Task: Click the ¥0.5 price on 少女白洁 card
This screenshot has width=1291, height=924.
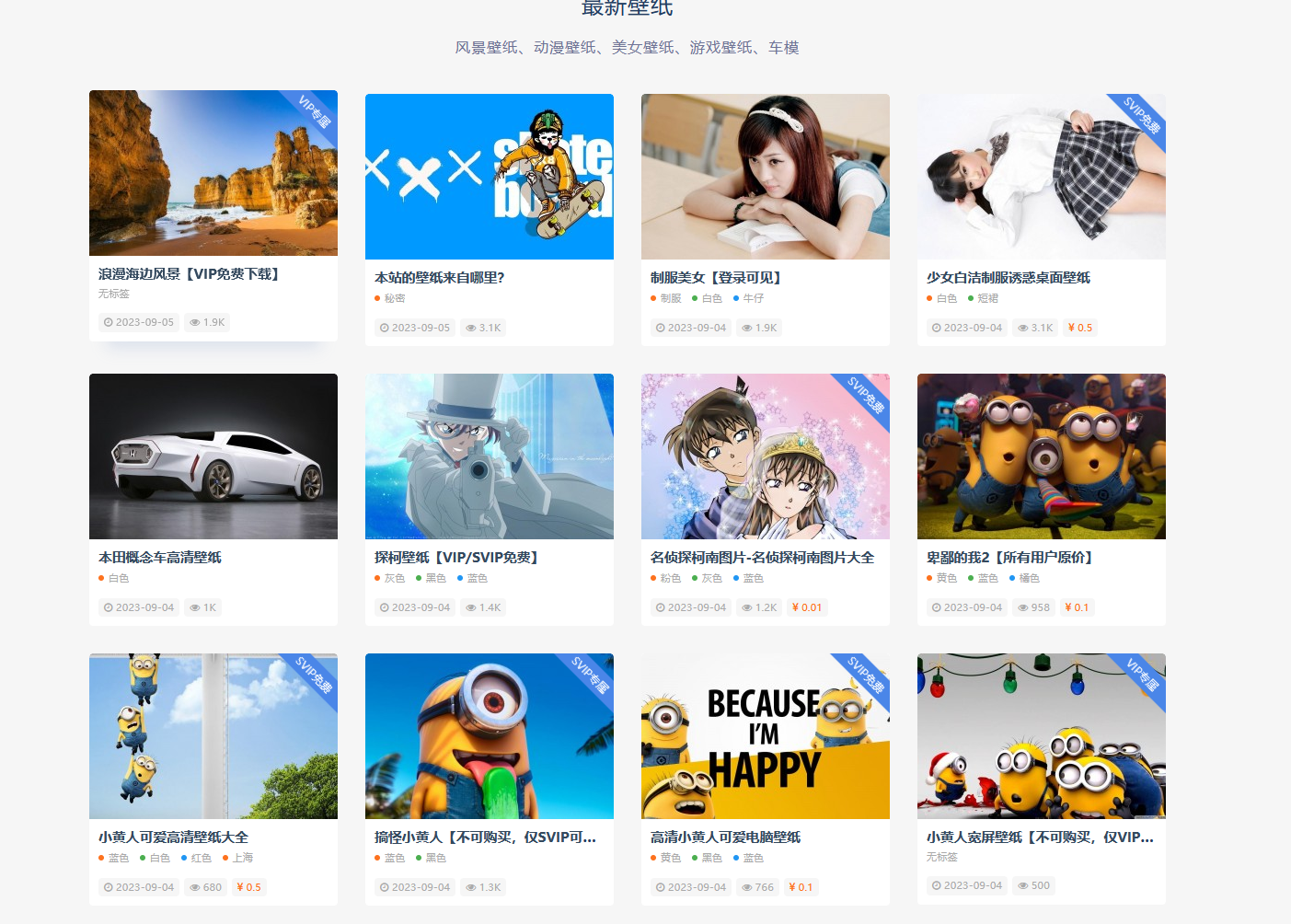Action: click(1079, 328)
